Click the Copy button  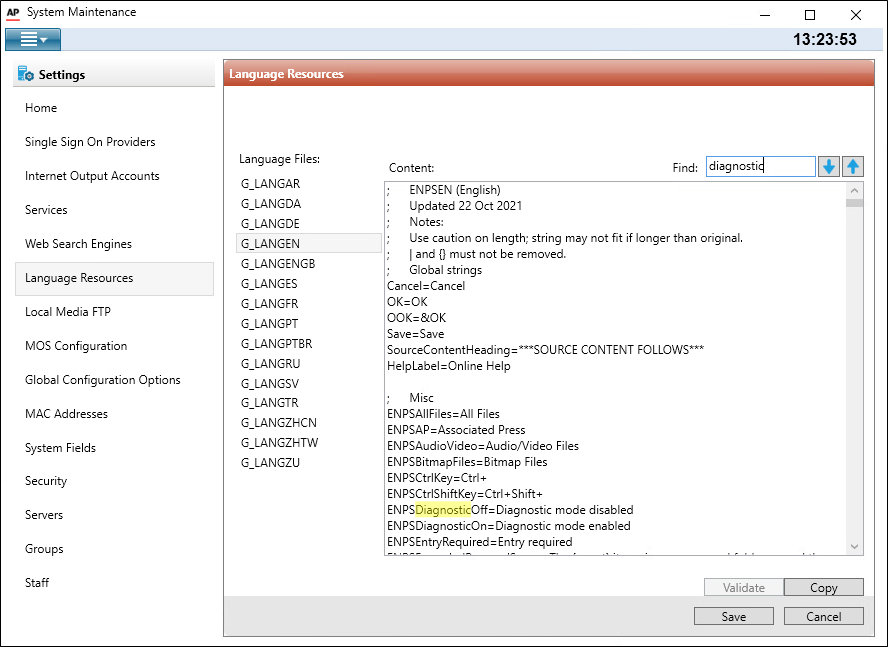click(x=823, y=588)
